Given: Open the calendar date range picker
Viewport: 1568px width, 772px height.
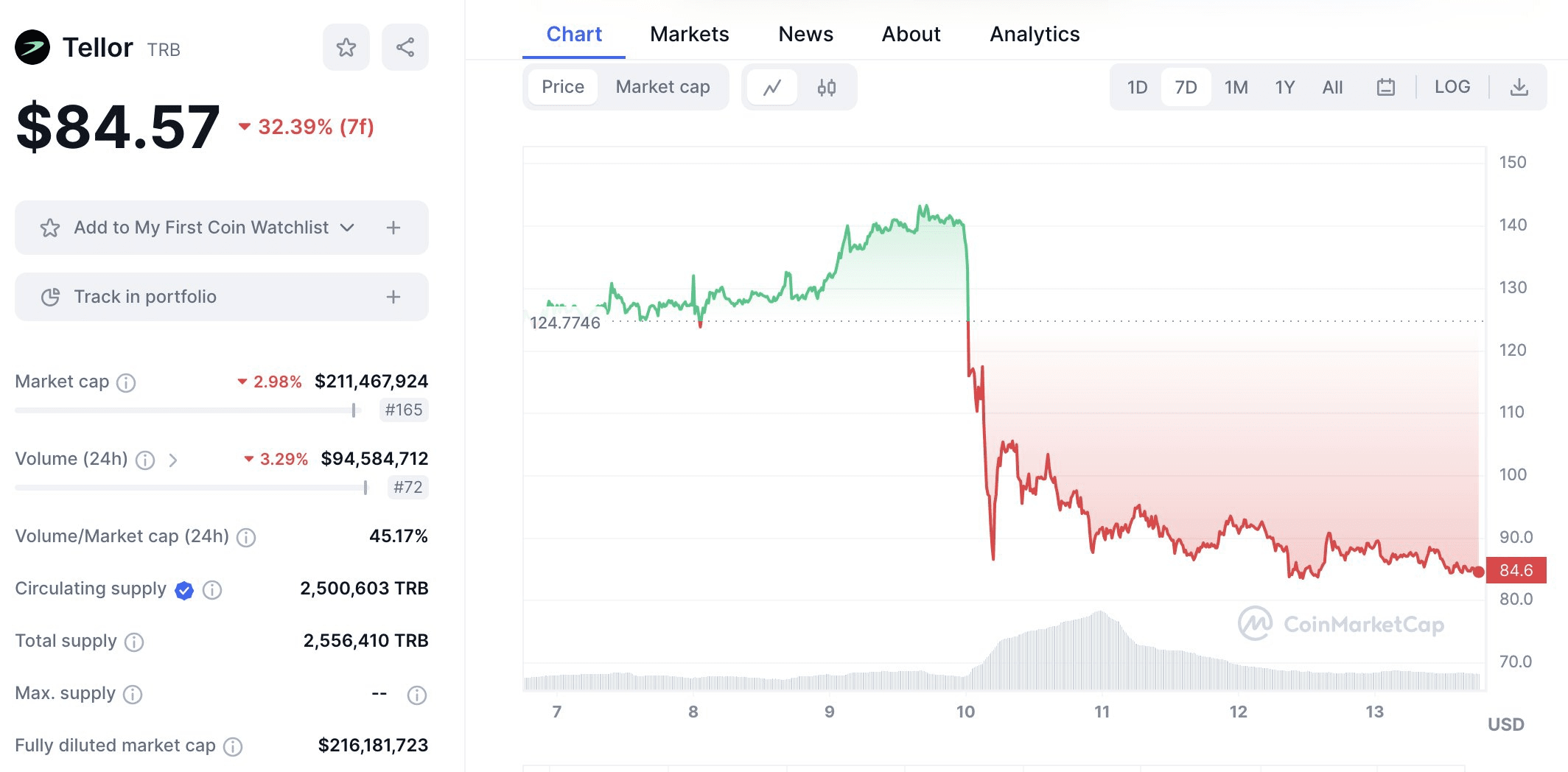Looking at the screenshot, I should coord(1385,88).
